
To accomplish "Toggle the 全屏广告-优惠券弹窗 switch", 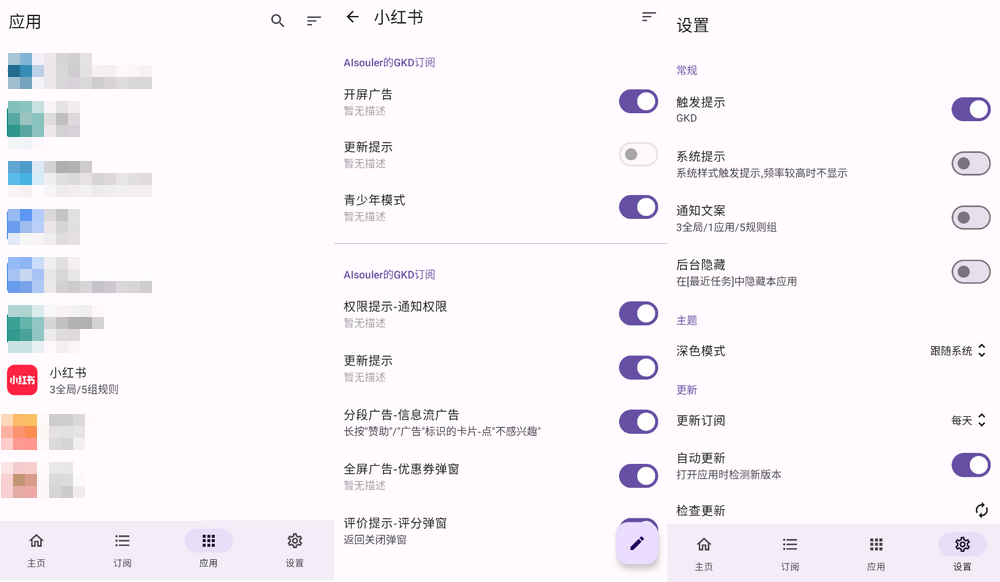I will (x=638, y=475).
